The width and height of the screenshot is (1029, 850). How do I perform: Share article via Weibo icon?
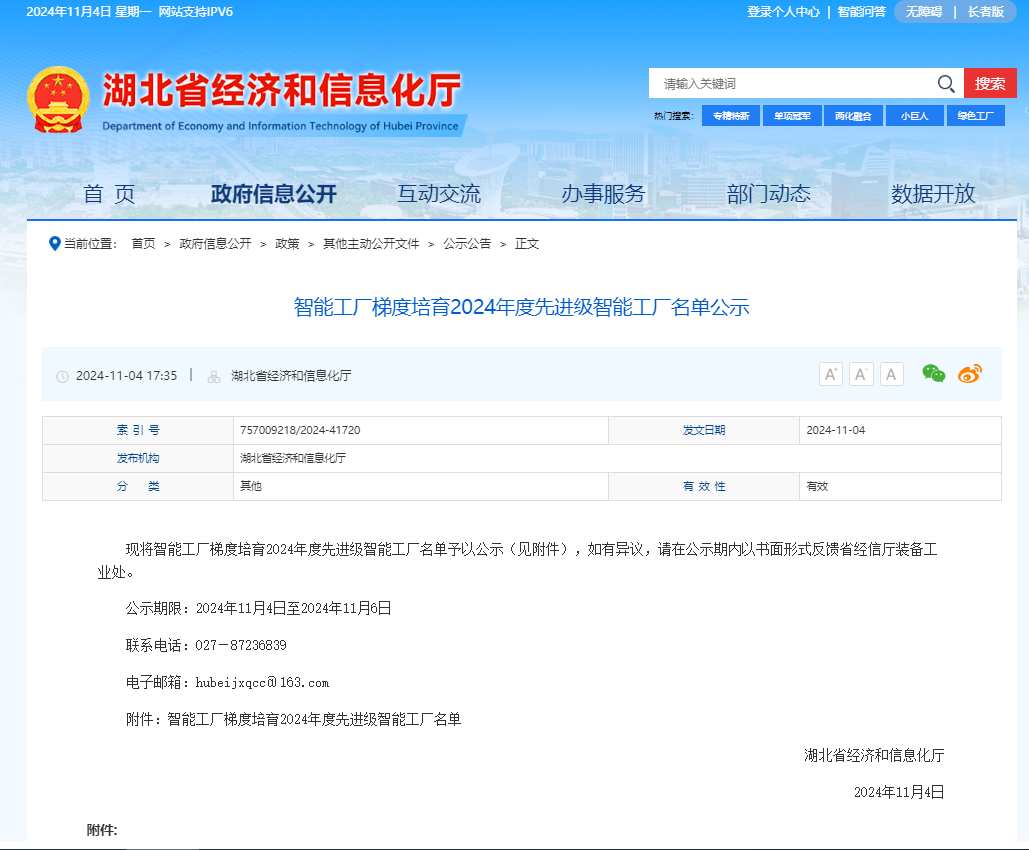coord(970,374)
